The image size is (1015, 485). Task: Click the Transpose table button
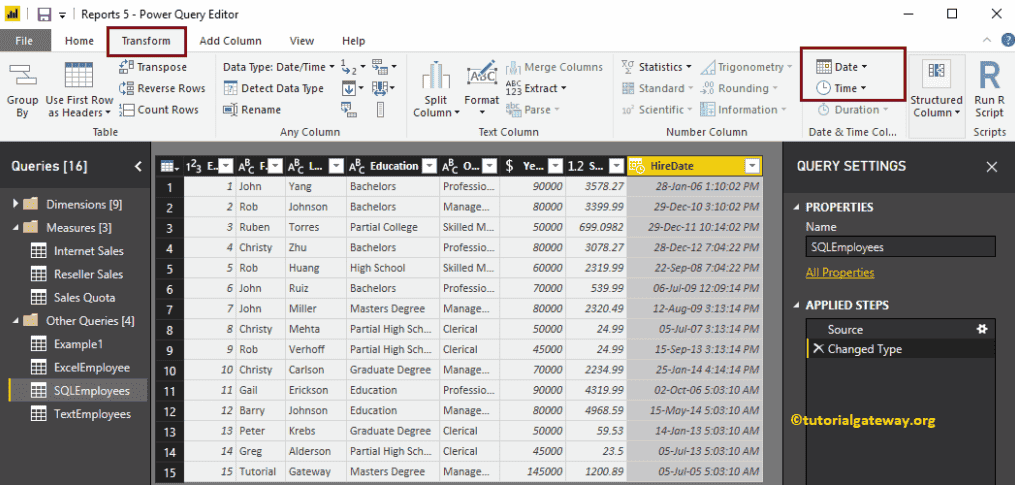tap(153, 67)
